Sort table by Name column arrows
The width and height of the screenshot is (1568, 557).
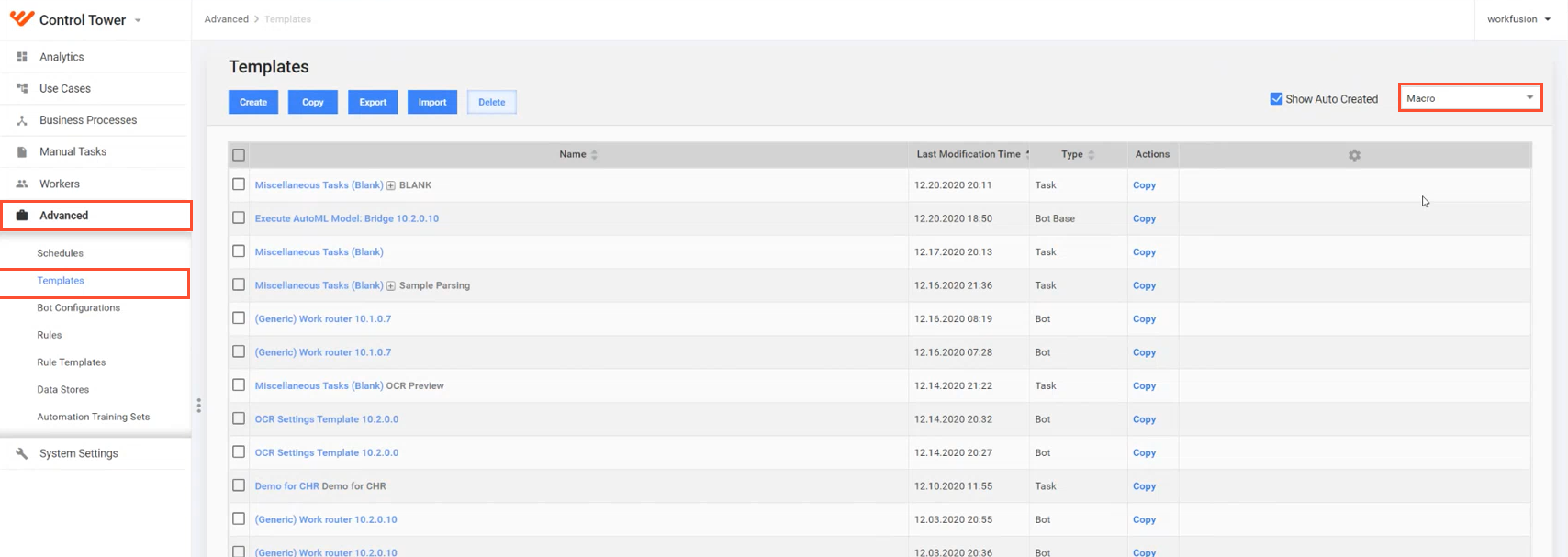(x=594, y=155)
